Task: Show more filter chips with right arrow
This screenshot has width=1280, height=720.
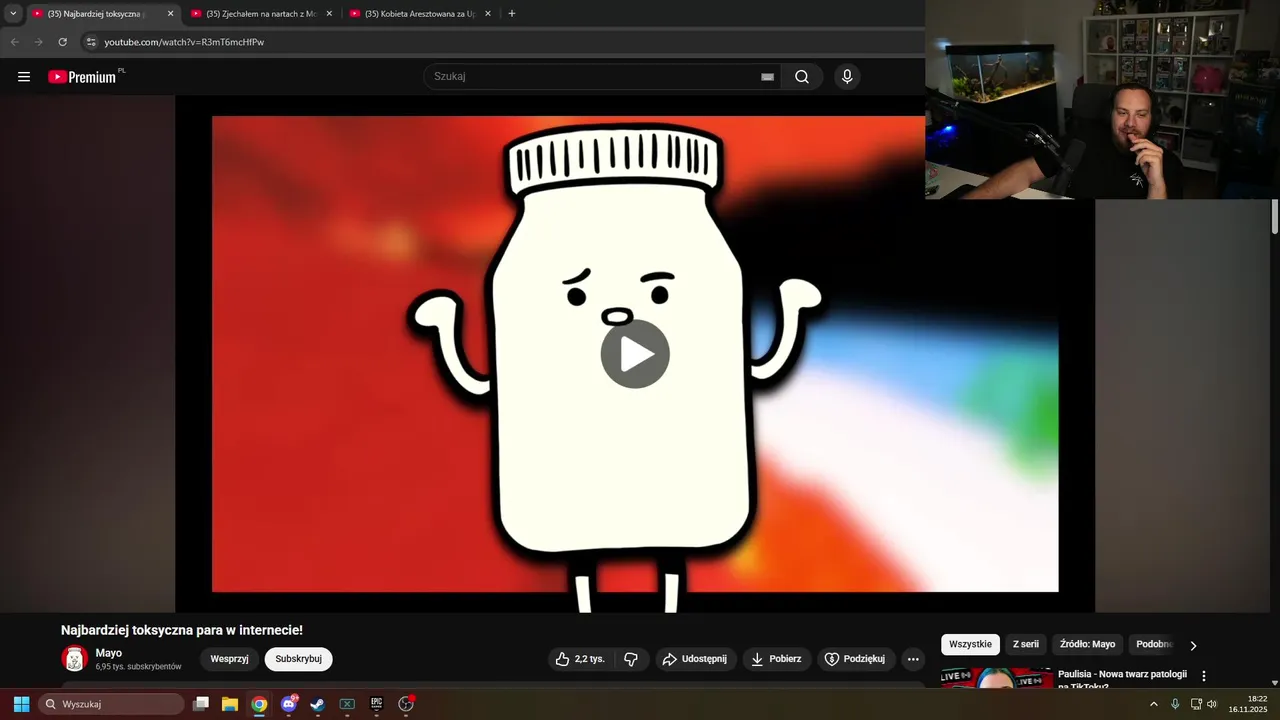Action: 1193,646
